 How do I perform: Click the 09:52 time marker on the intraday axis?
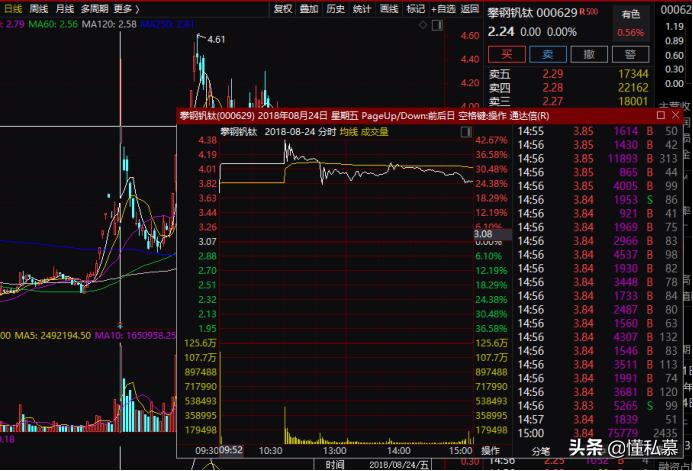(231, 450)
